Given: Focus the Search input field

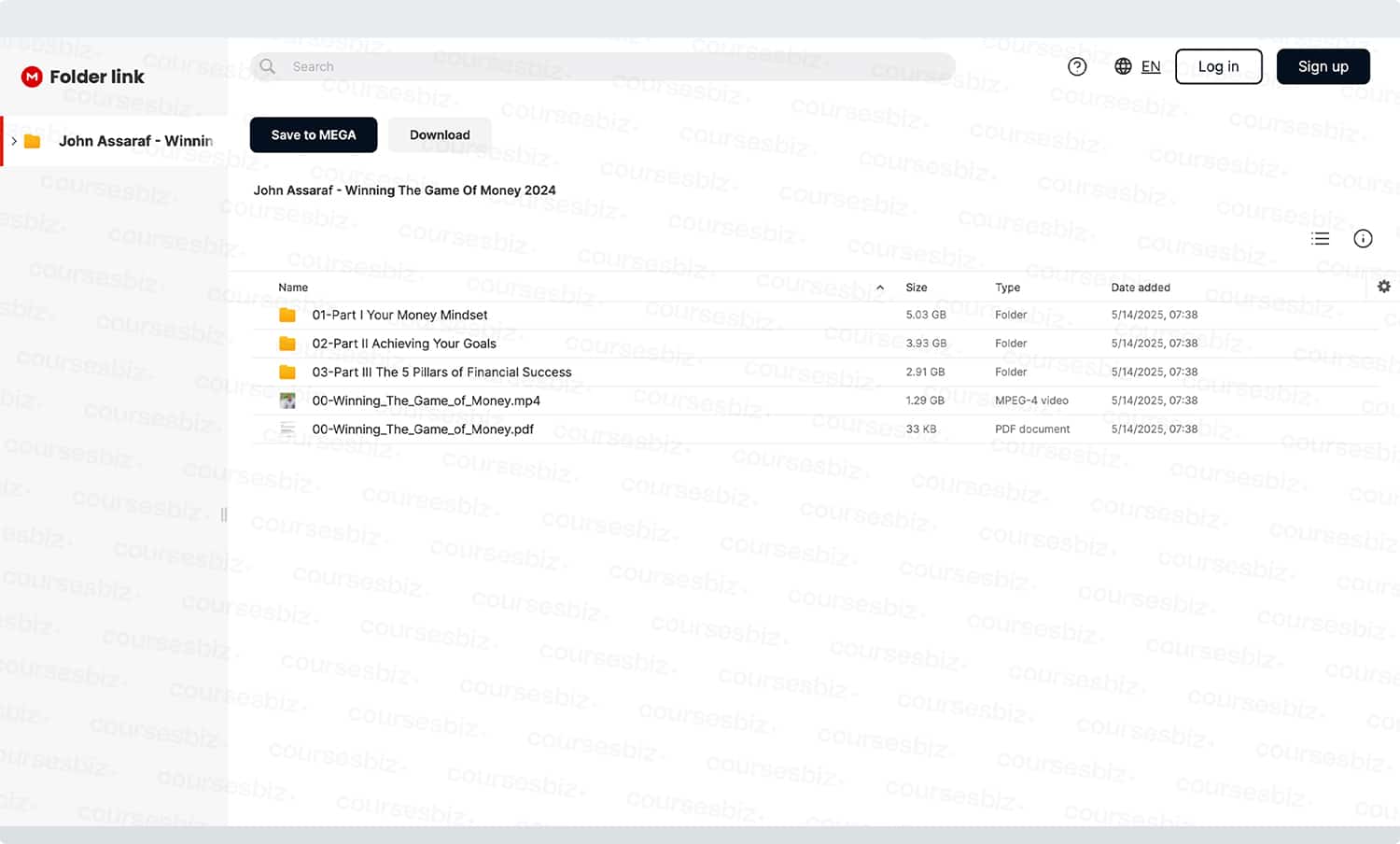Looking at the screenshot, I should point(603,66).
